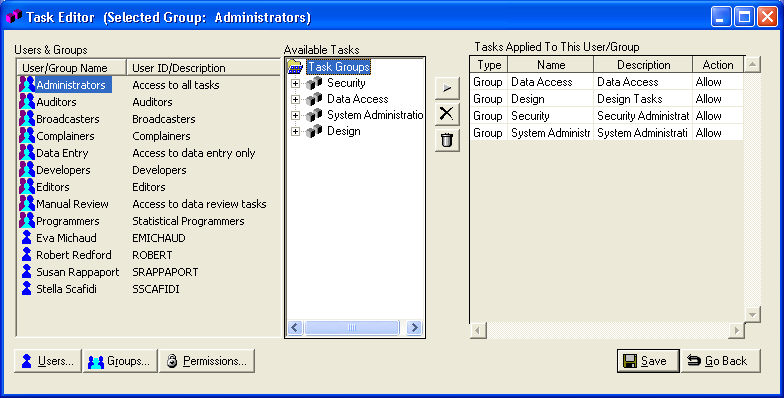Image resolution: width=784 pixels, height=398 pixels.
Task: Click the Security task group cubes icon
Action: pos(314,83)
